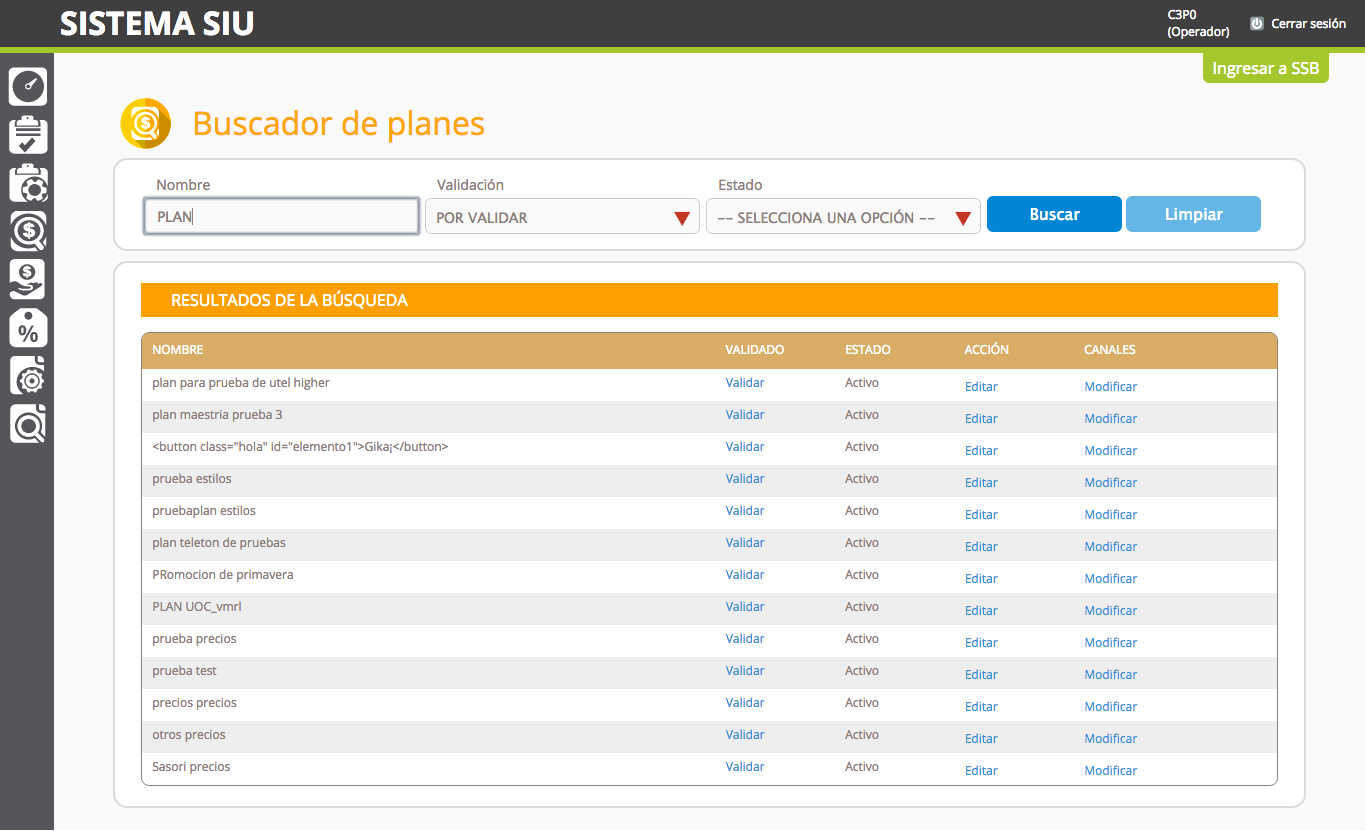Screen dimensions: 1365x831
Task: Click Modificar for prueba estilos
Action: pos(1111,483)
